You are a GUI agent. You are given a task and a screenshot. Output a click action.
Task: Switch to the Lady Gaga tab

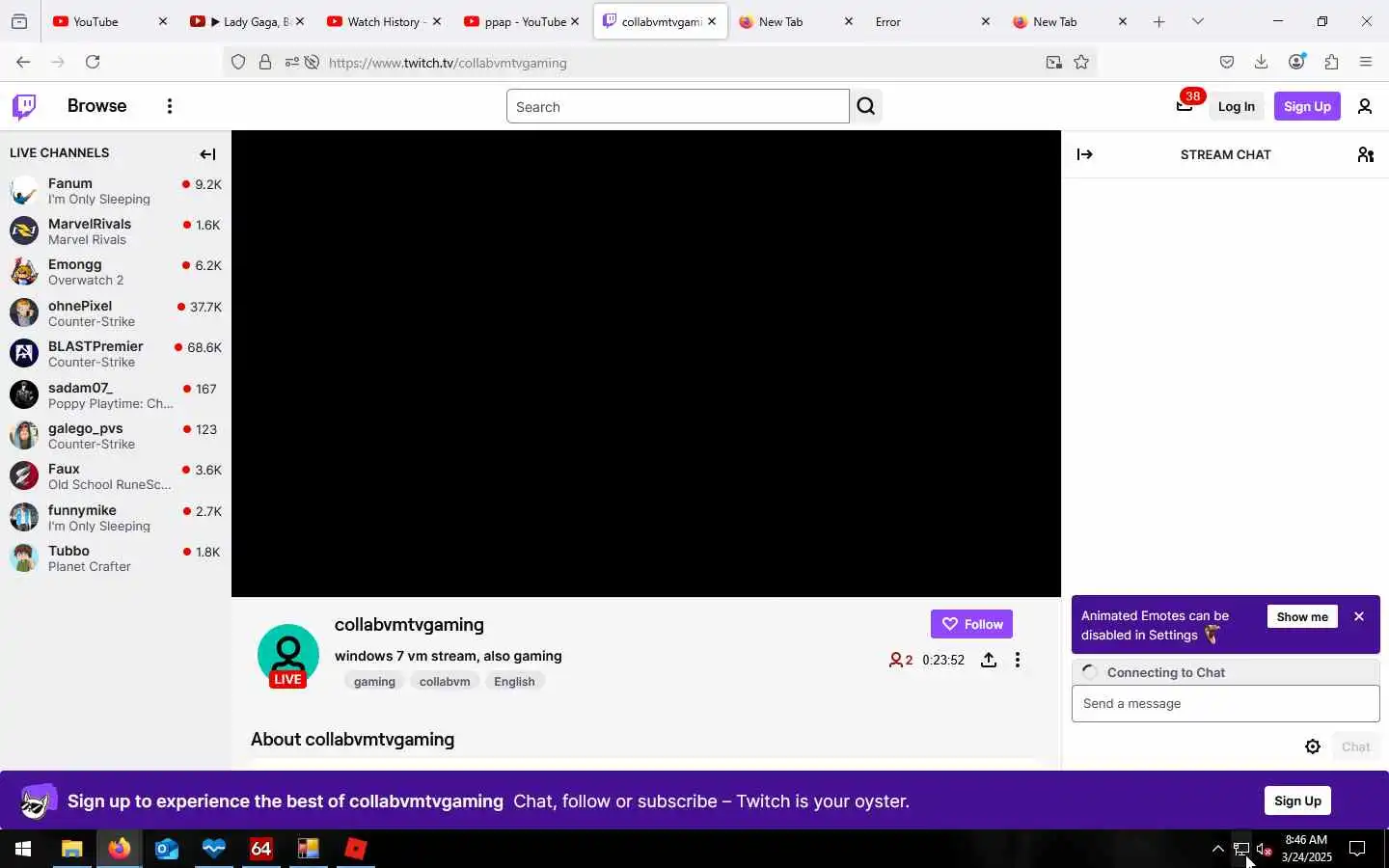pos(248,21)
